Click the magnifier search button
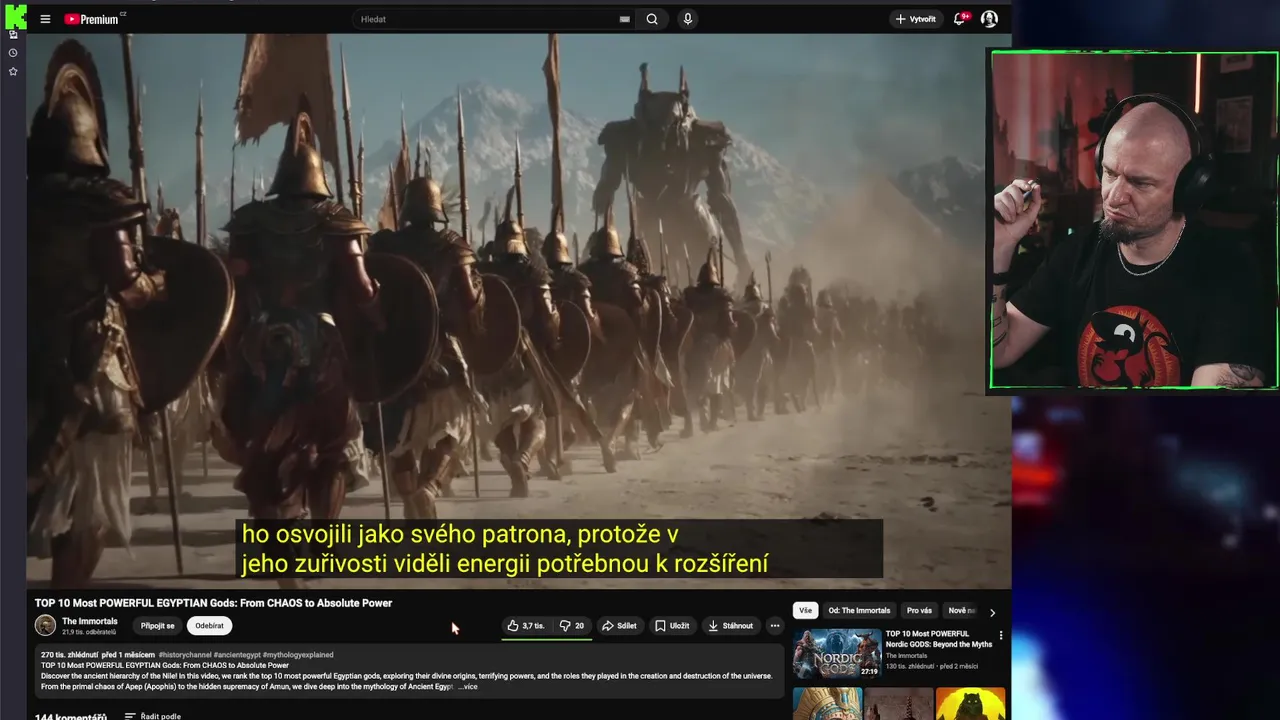Viewport: 1280px width, 720px height. click(x=652, y=19)
